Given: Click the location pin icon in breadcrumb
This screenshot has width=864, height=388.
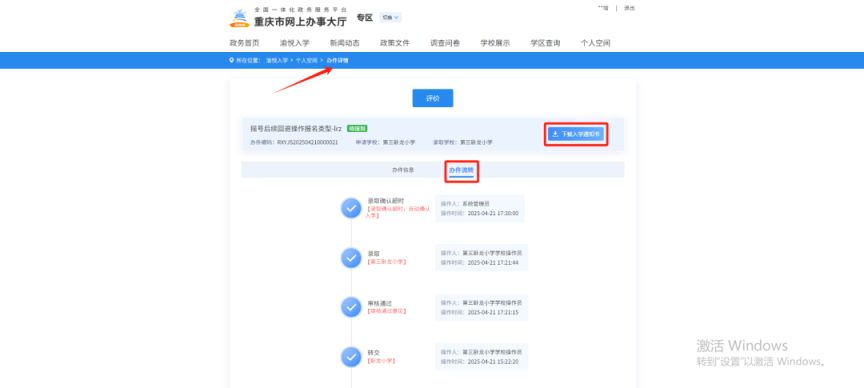Looking at the screenshot, I should coord(231,60).
